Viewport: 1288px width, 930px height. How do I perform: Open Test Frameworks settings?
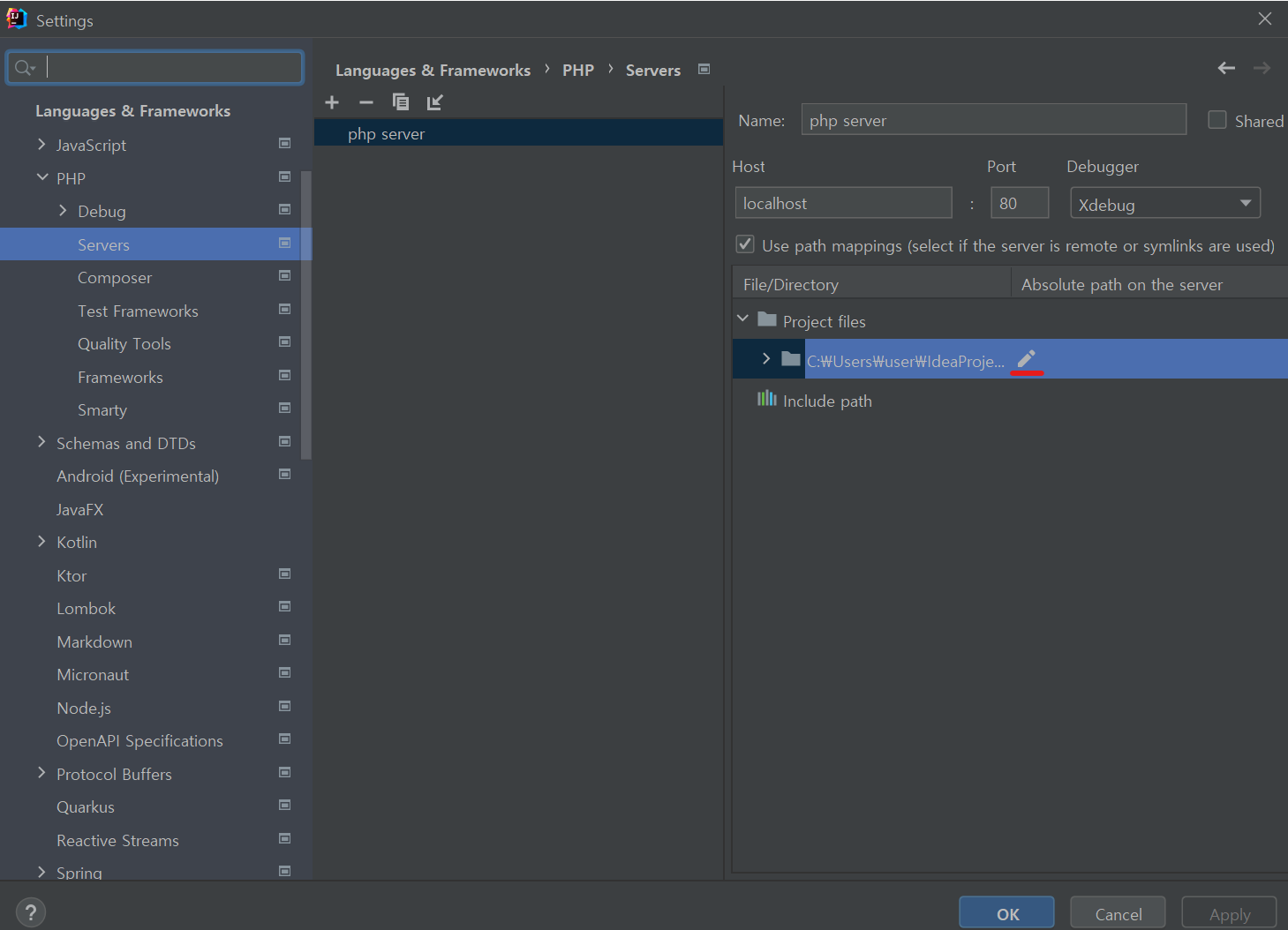pos(138,311)
